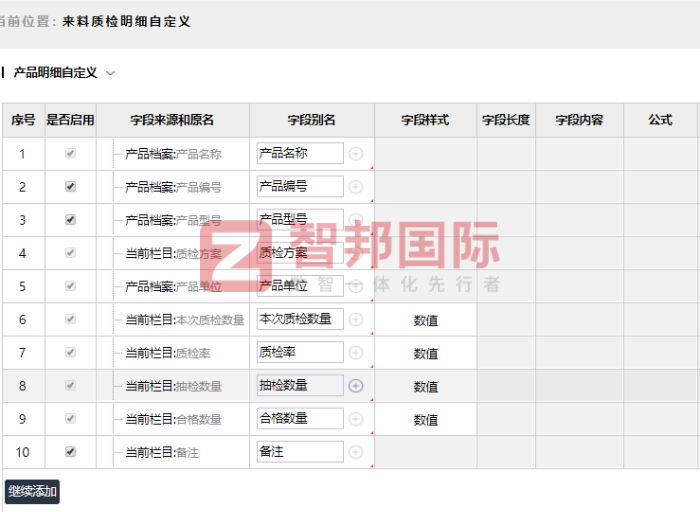Edit the 质检率 alias input field
Image resolution: width=700 pixels, height=512 pixels.
pyautogui.click(x=300, y=352)
